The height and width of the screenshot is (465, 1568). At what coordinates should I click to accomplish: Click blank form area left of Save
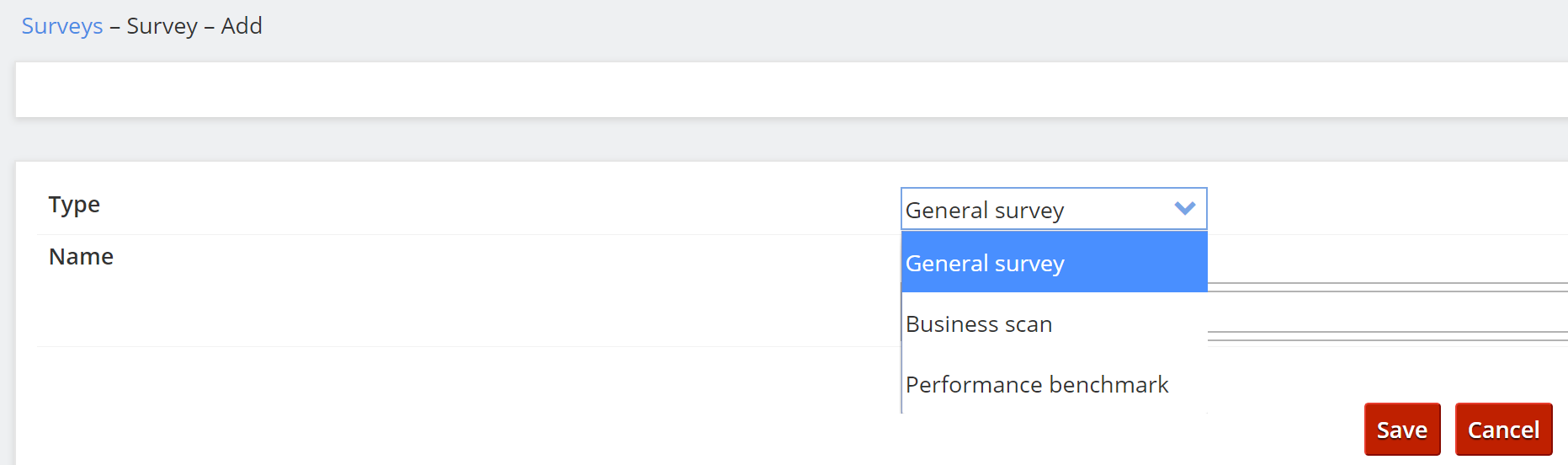pos(673,421)
